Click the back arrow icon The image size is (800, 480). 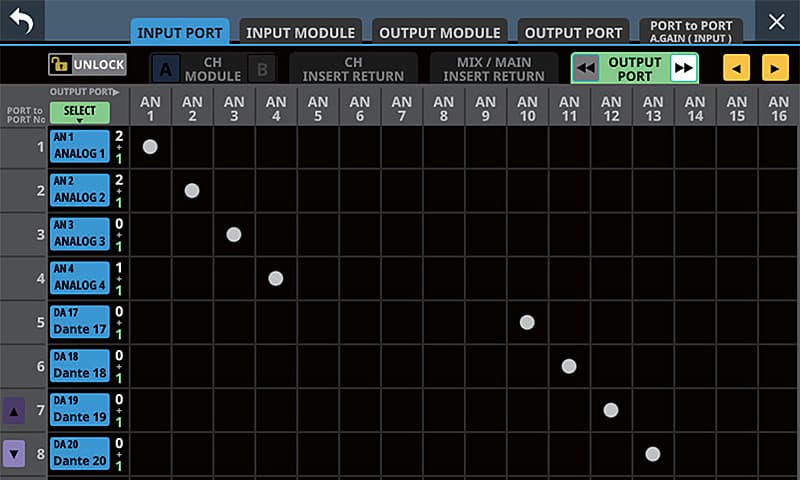pos(21,21)
